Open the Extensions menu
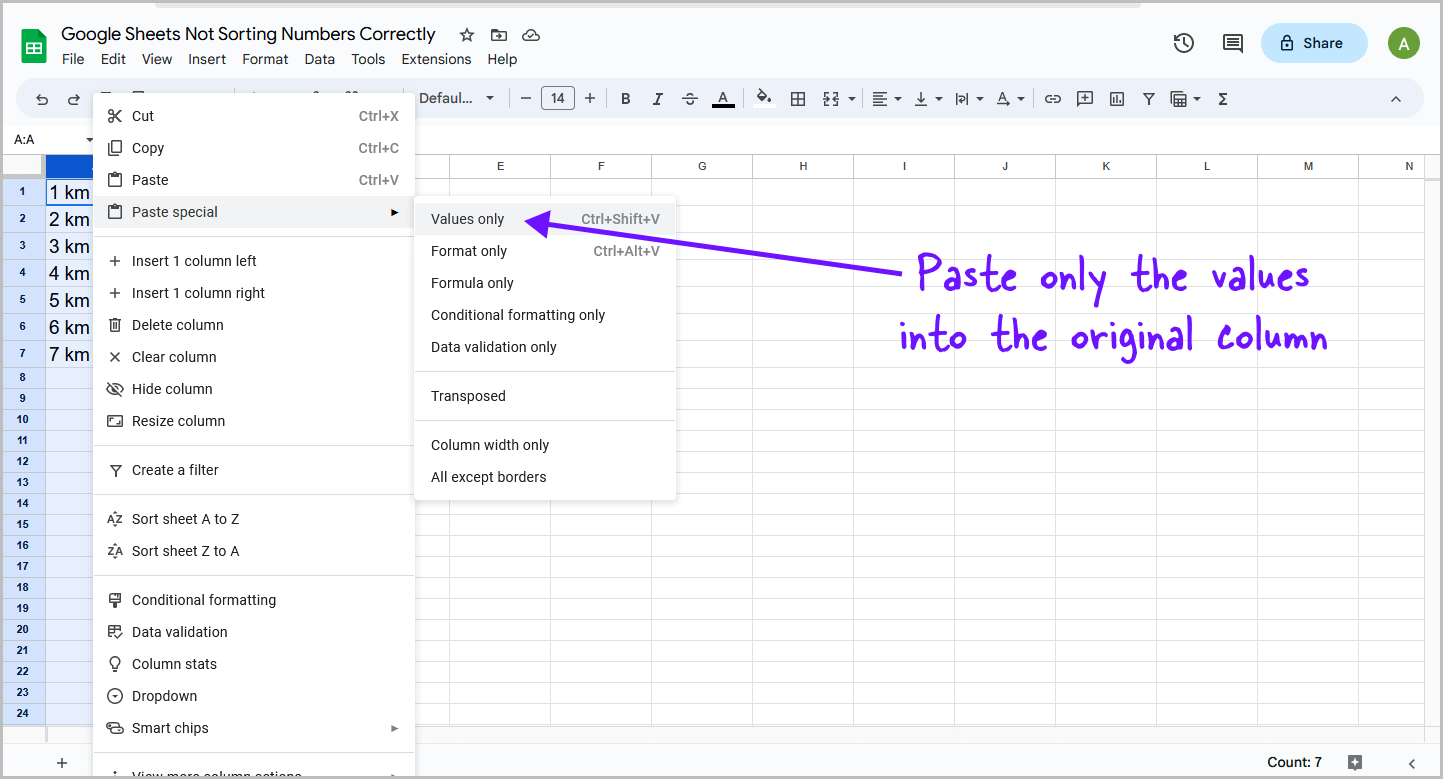This screenshot has height=779, width=1443. pyautogui.click(x=436, y=59)
